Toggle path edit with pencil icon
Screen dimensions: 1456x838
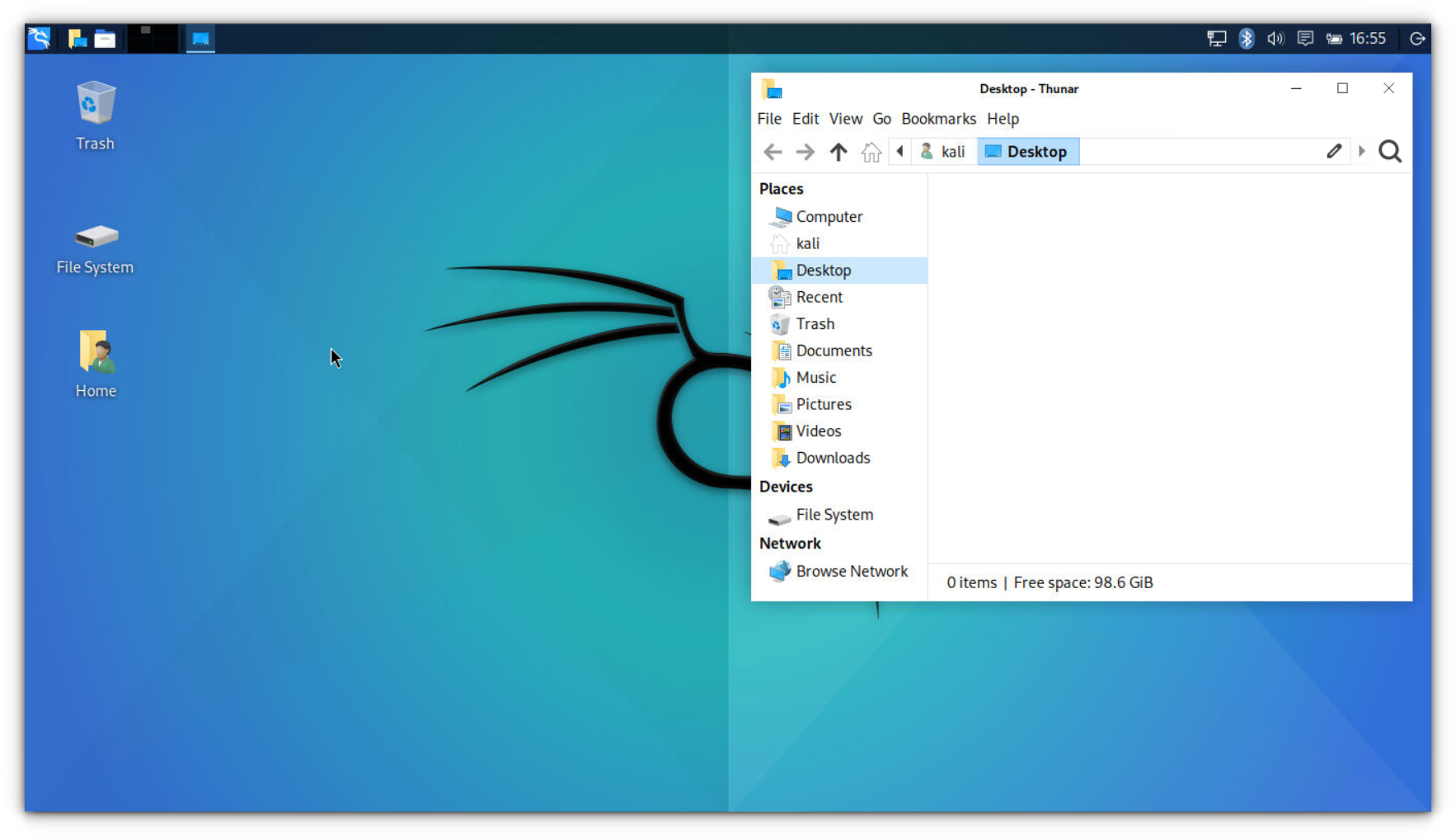1333,152
